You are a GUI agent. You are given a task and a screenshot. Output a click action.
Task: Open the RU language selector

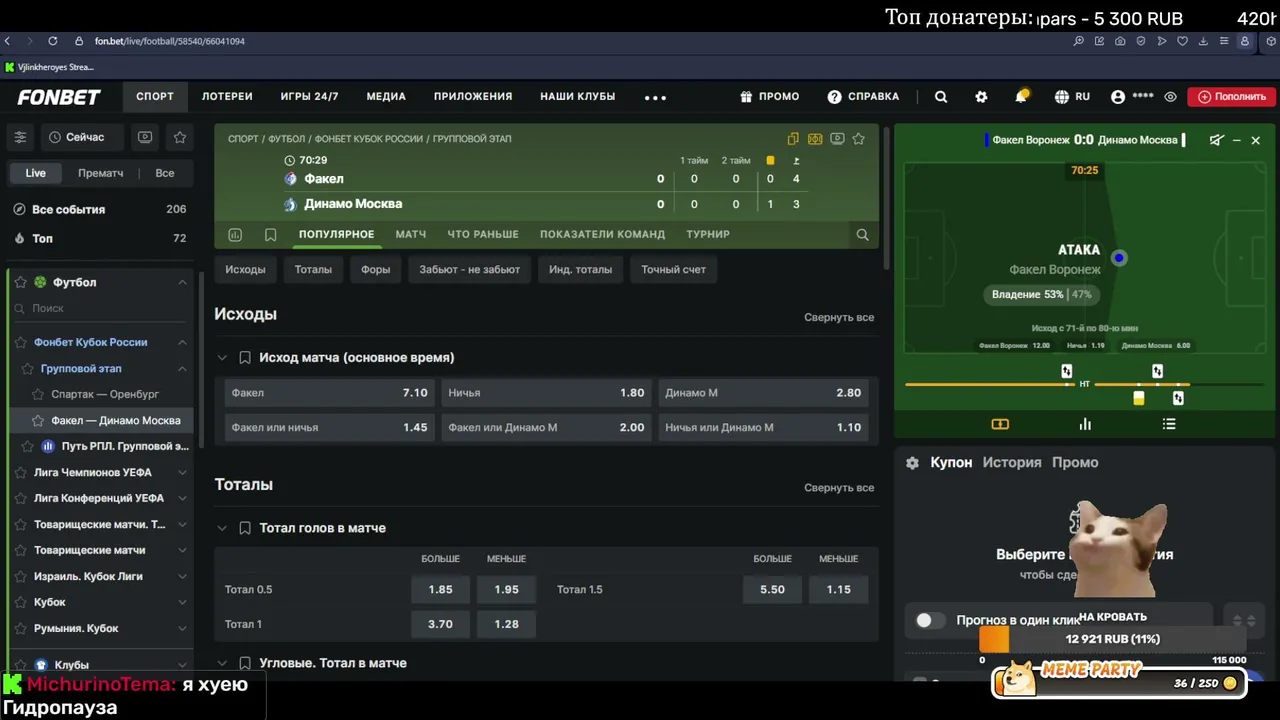tap(1072, 97)
